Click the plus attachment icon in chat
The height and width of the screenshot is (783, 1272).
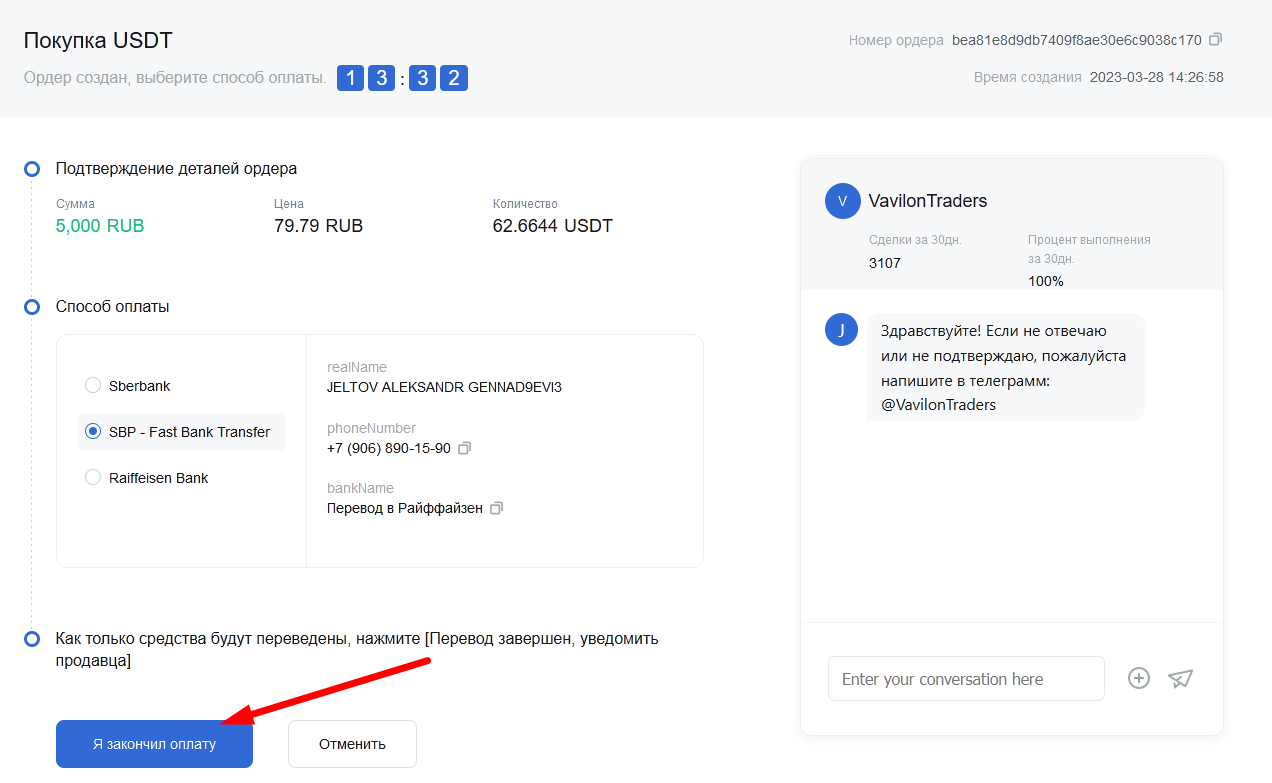coord(1139,678)
